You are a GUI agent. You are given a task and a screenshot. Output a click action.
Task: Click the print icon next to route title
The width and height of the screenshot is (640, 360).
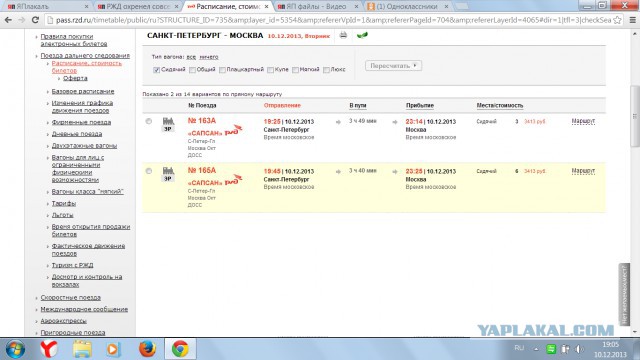pos(343,35)
